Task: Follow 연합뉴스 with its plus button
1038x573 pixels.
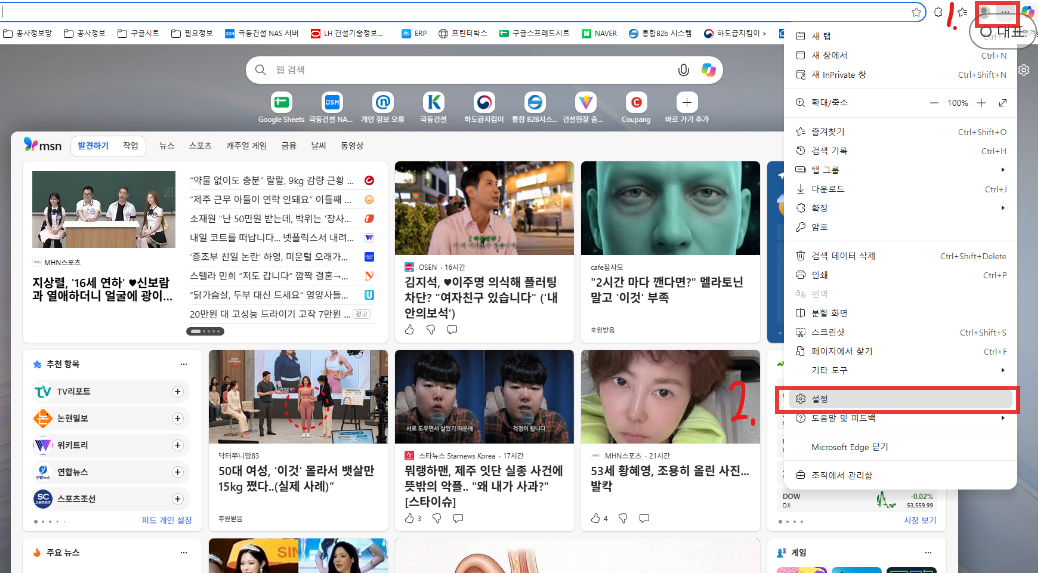Action: click(x=177, y=472)
